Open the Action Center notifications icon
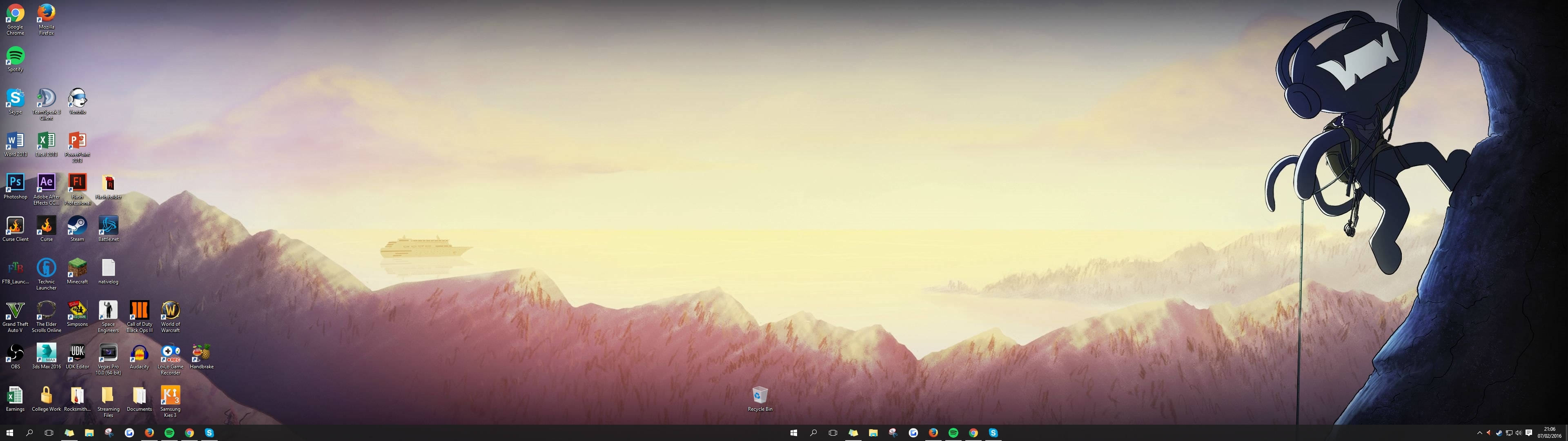 pyautogui.click(x=1528, y=432)
